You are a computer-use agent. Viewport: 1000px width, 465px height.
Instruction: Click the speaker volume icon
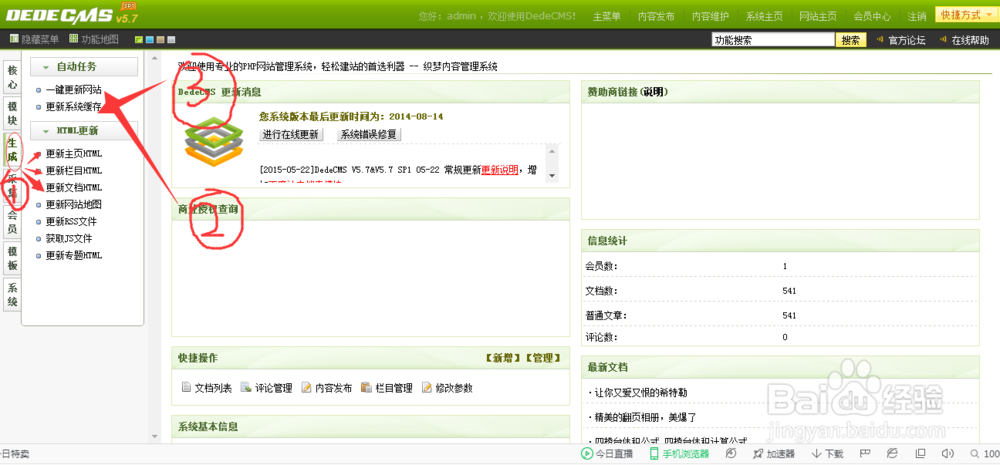pos(948,454)
